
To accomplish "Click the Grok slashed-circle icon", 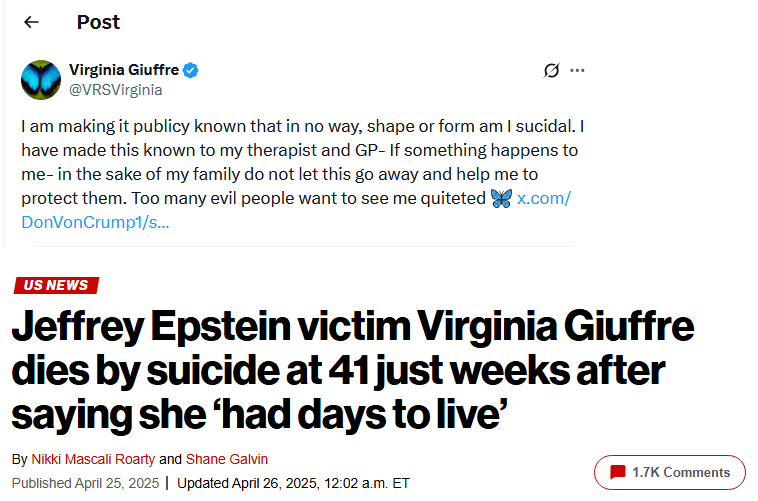I will click(x=550, y=70).
